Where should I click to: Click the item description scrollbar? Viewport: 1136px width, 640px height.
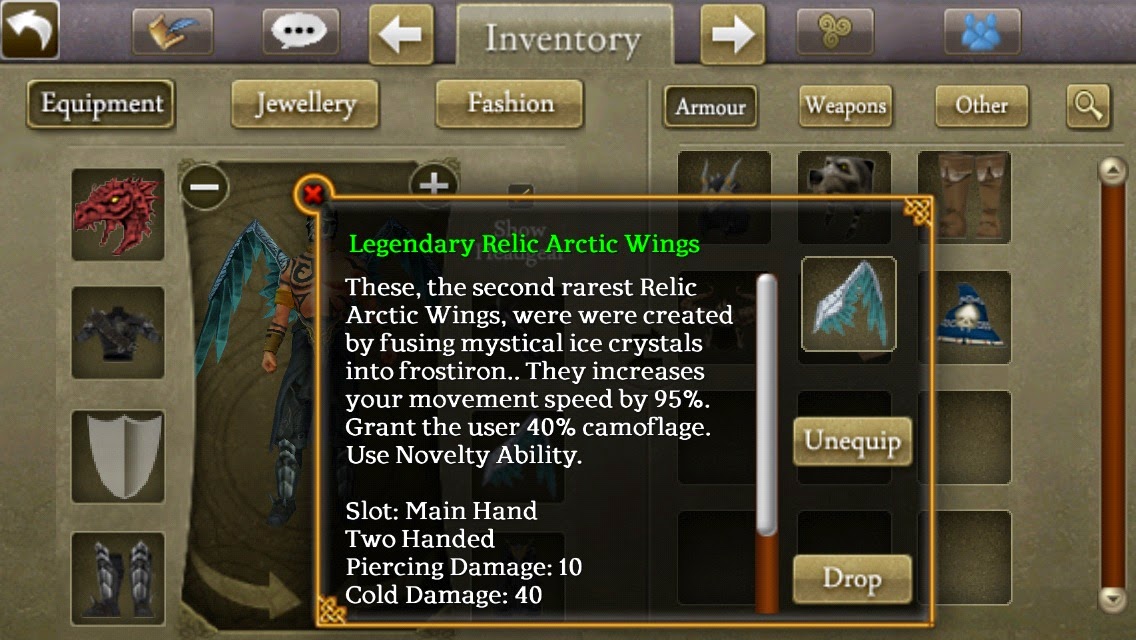767,444
